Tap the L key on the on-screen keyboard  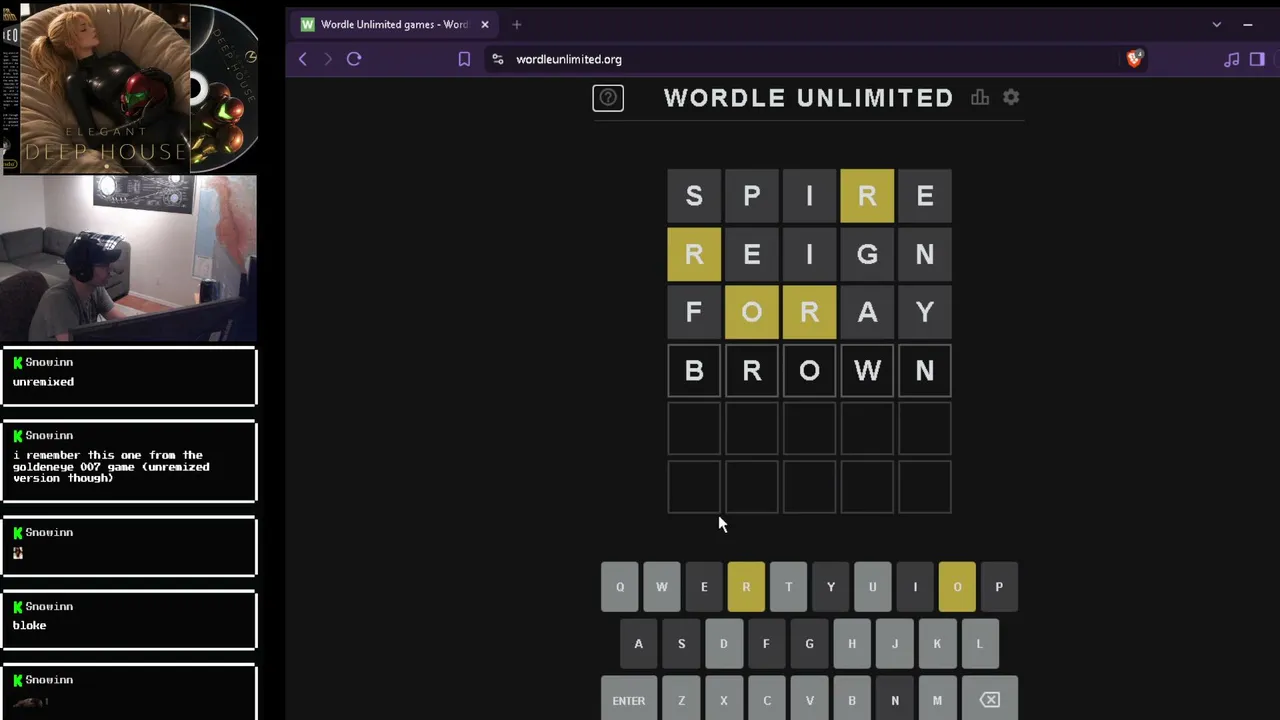(x=980, y=644)
